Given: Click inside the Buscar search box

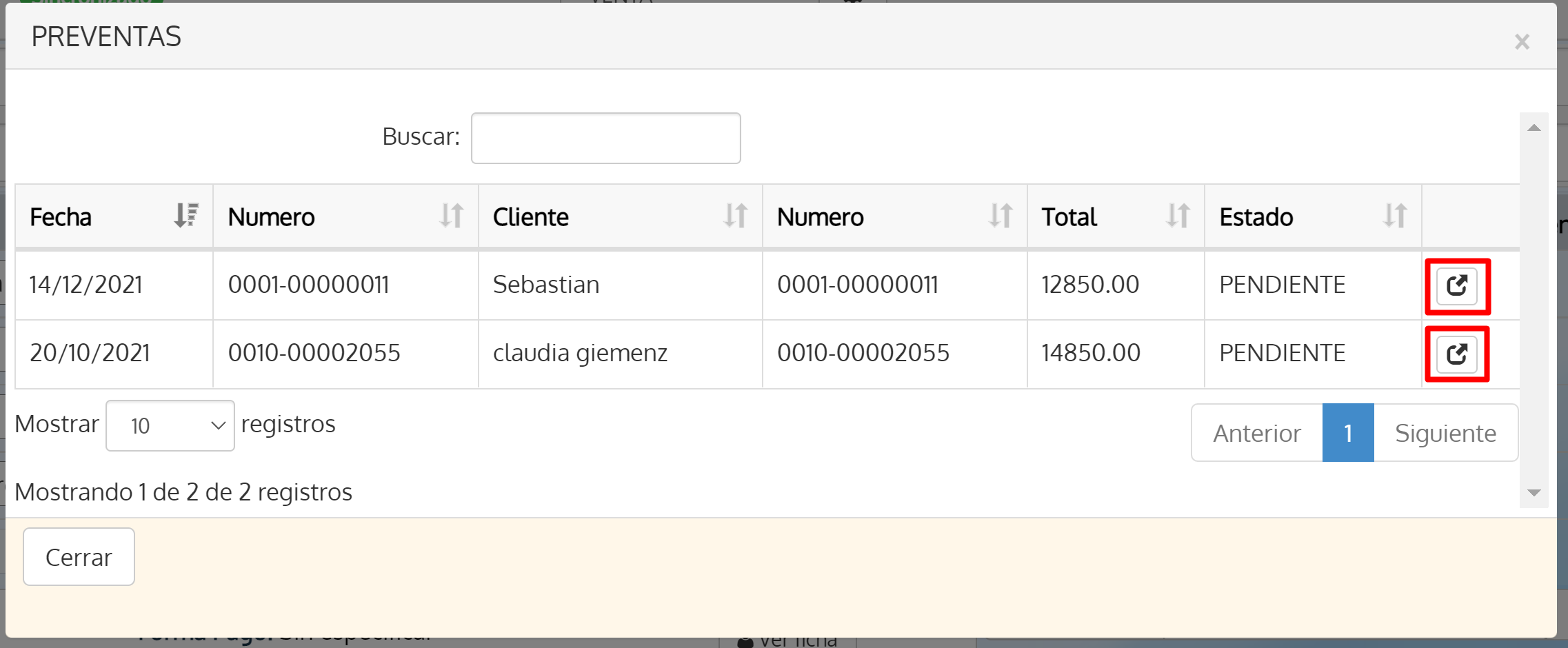Looking at the screenshot, I should (605, 138).
